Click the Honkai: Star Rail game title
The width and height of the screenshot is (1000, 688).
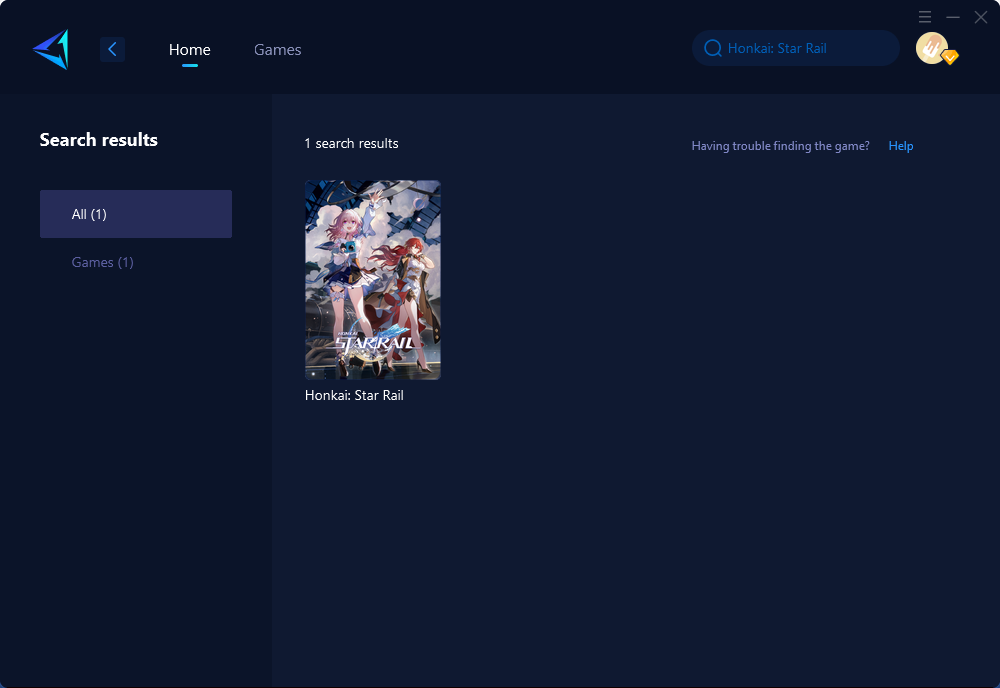(x=354, y=395)
